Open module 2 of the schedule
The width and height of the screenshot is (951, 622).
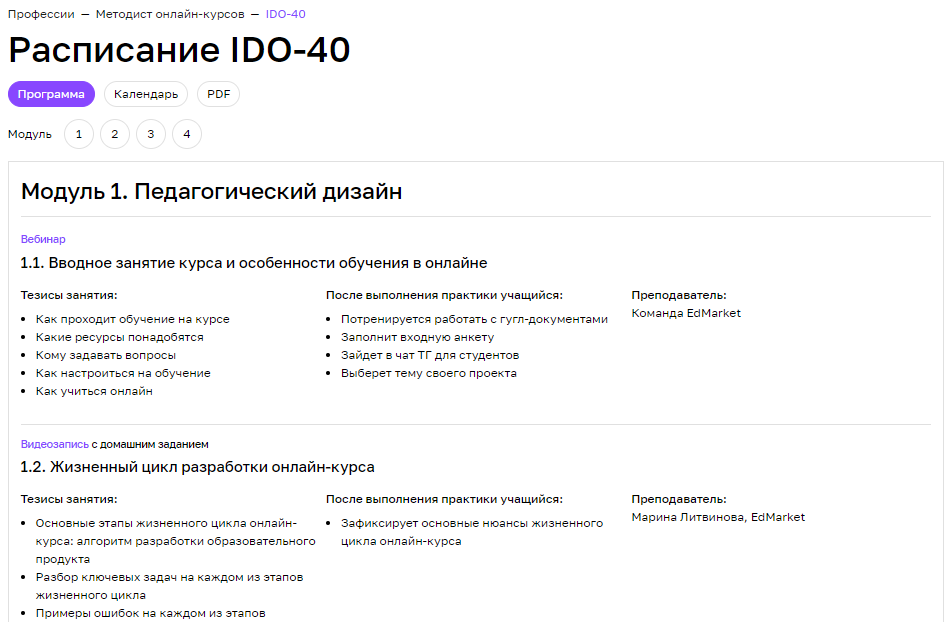coord(115,133)
